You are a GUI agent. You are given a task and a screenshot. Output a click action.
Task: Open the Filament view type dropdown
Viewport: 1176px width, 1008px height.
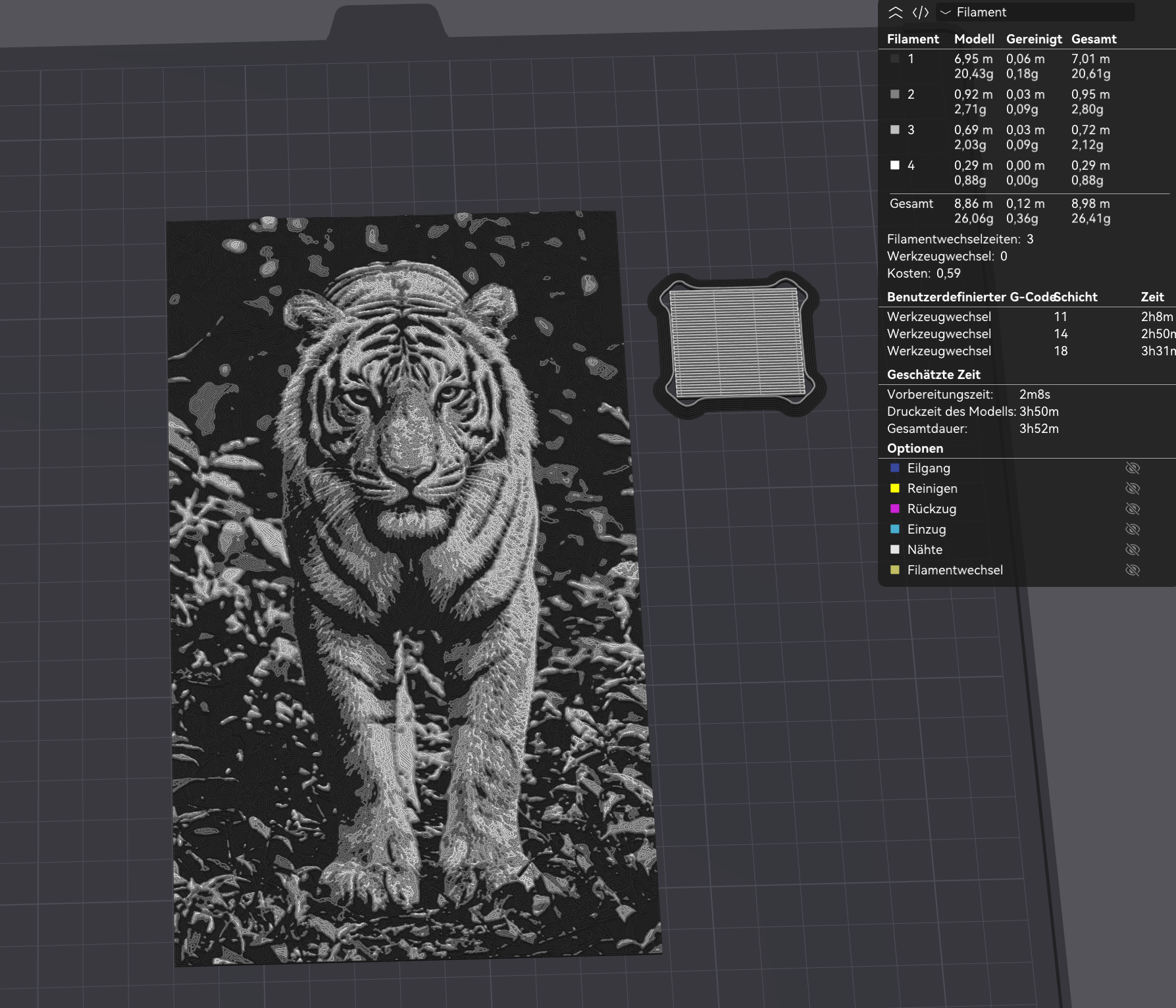pyautogui.click(x=1036, y=13)
